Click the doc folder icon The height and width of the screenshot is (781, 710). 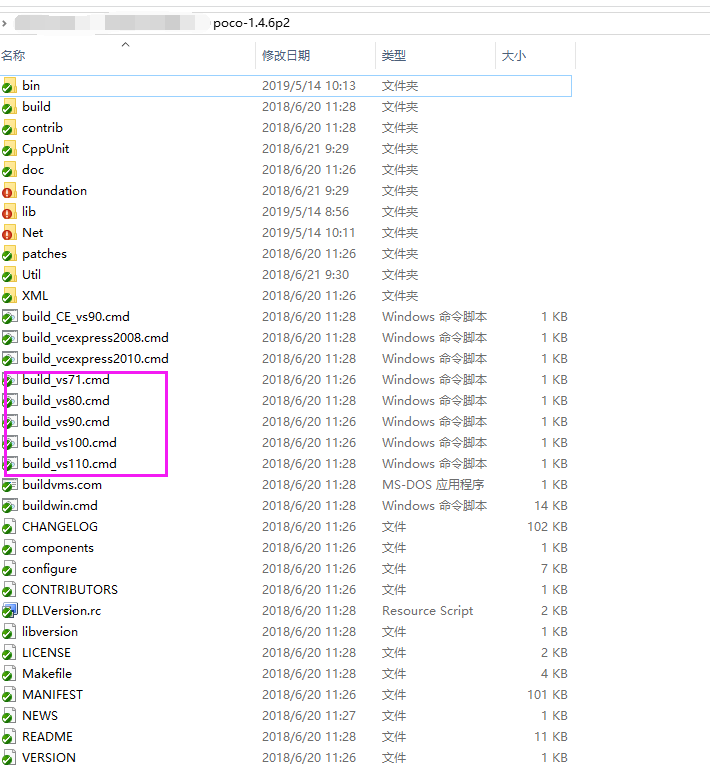[9, 170]
